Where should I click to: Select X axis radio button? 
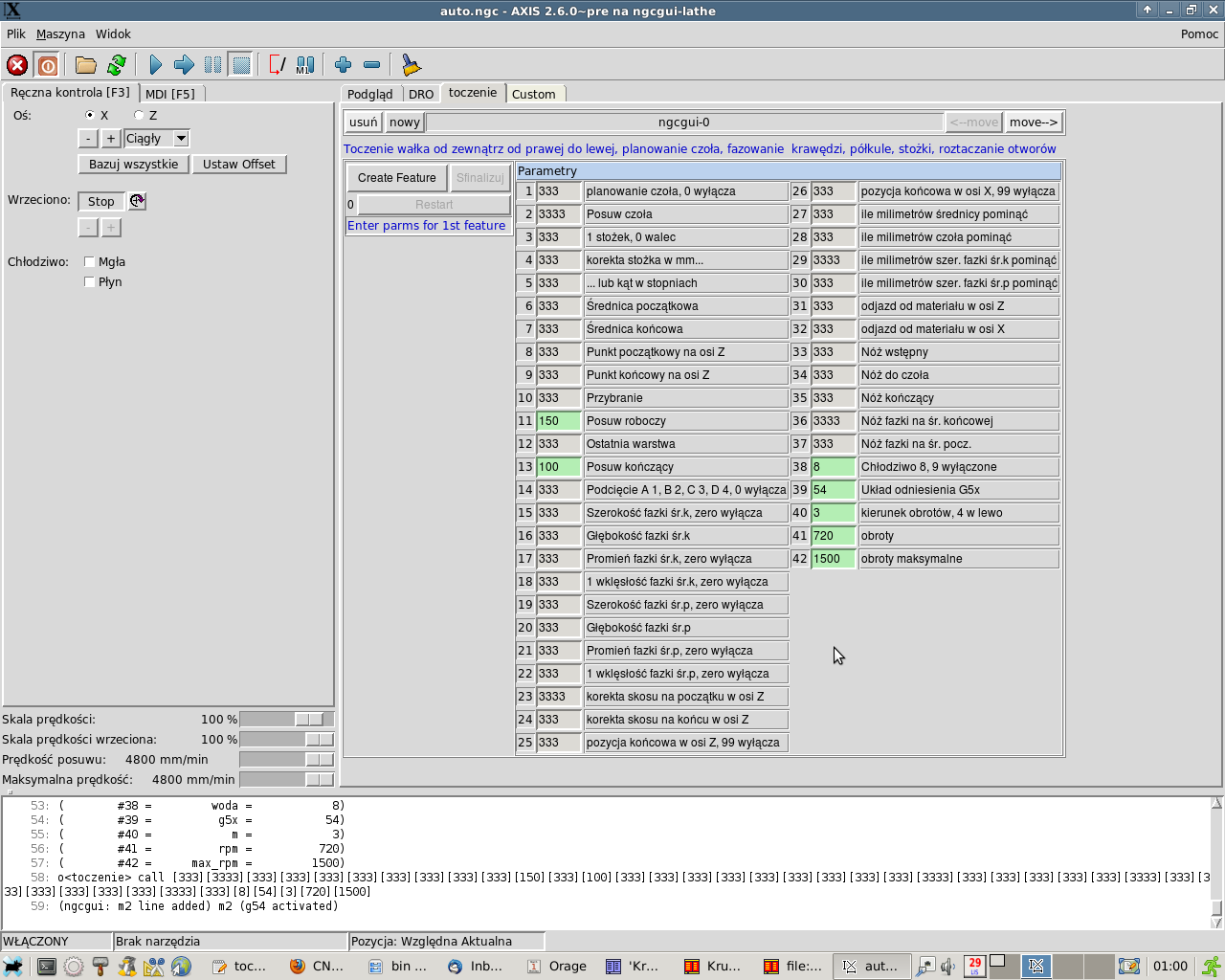coord(90,115)
